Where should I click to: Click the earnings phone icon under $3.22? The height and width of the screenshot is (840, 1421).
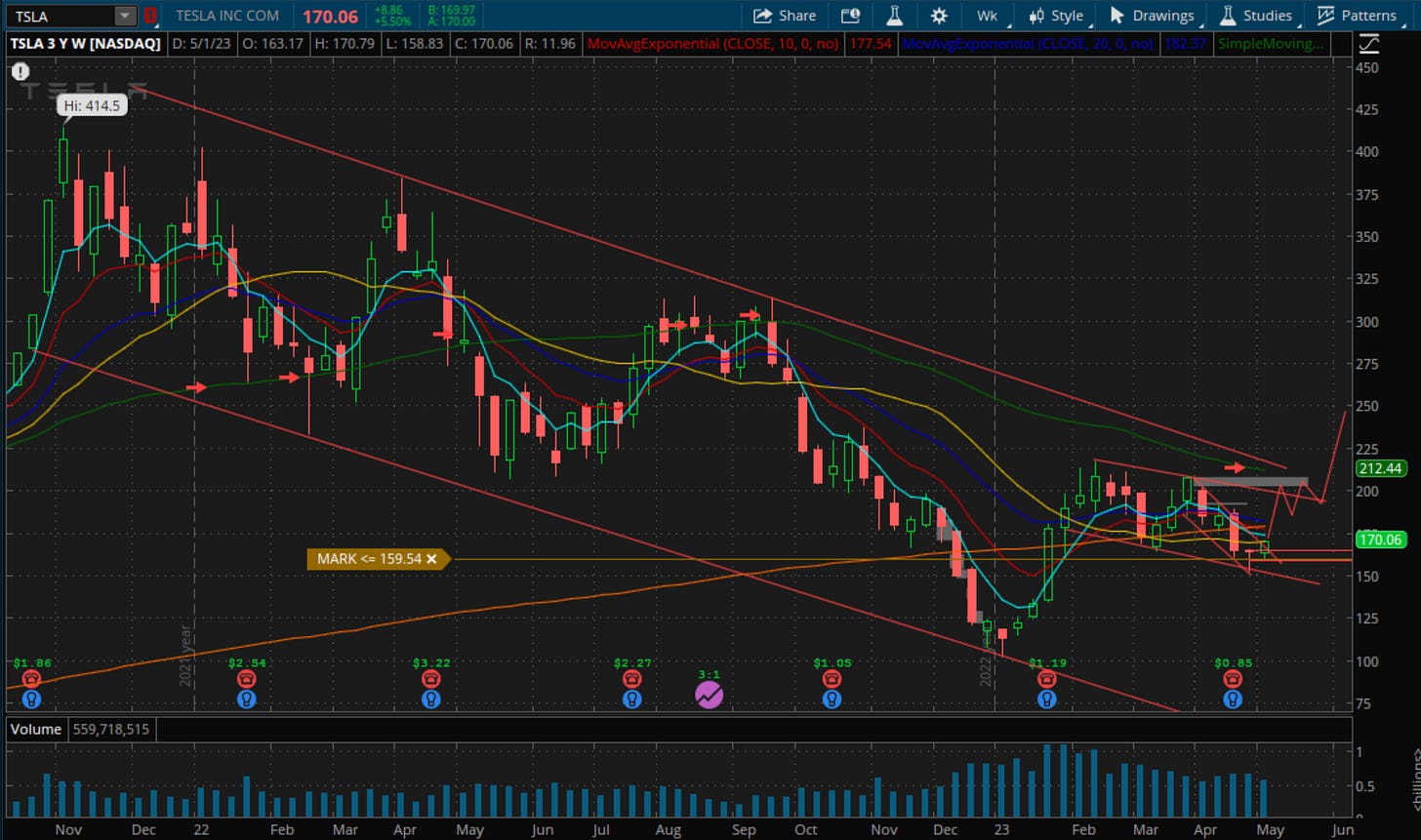click(x=430, y=680)
